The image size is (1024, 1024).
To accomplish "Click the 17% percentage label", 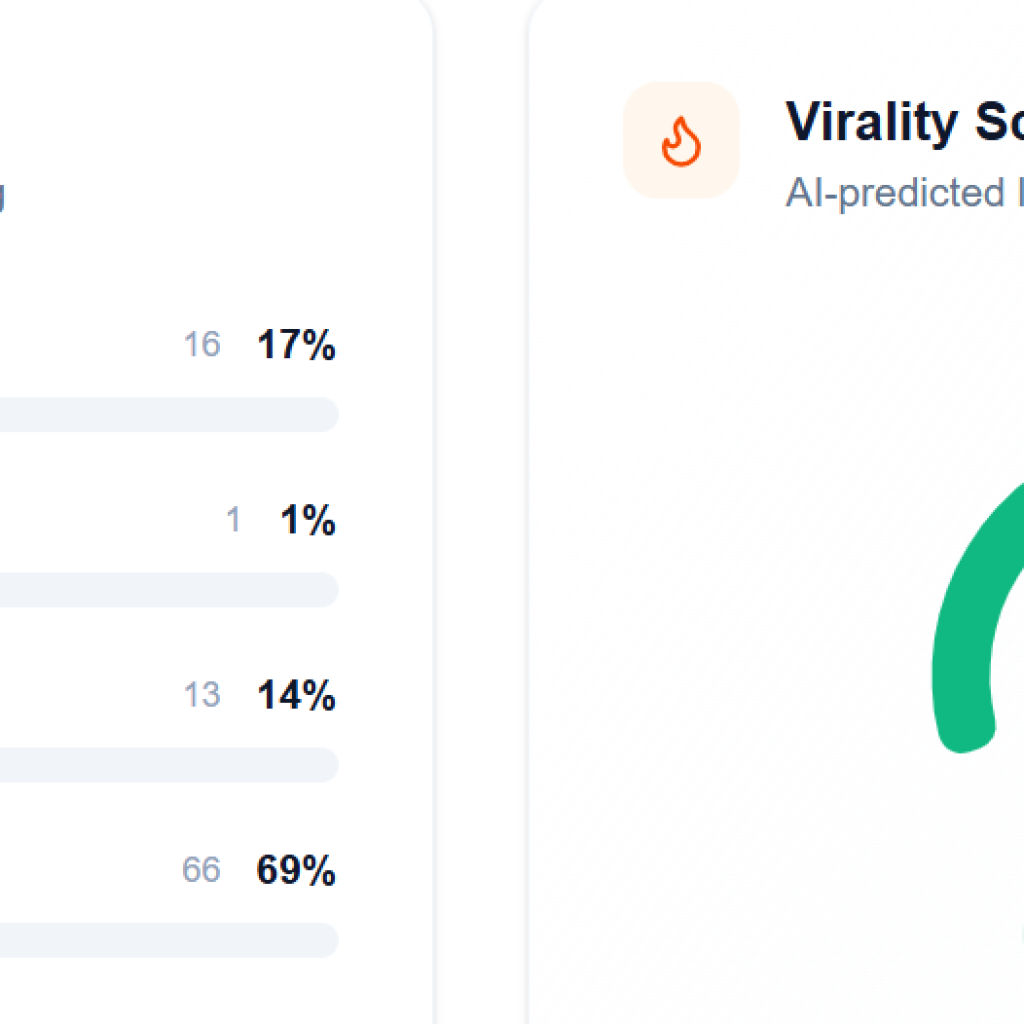I will (x=296, y=344).
